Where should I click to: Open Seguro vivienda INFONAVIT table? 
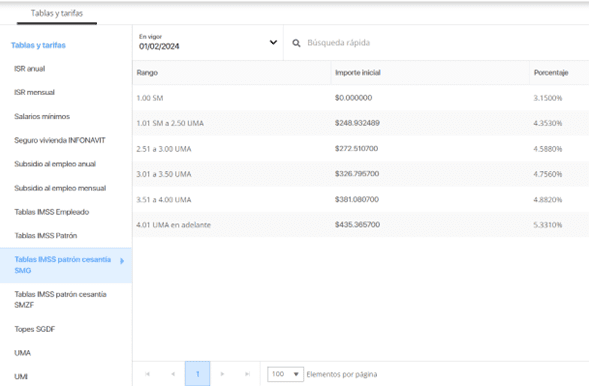60,140
